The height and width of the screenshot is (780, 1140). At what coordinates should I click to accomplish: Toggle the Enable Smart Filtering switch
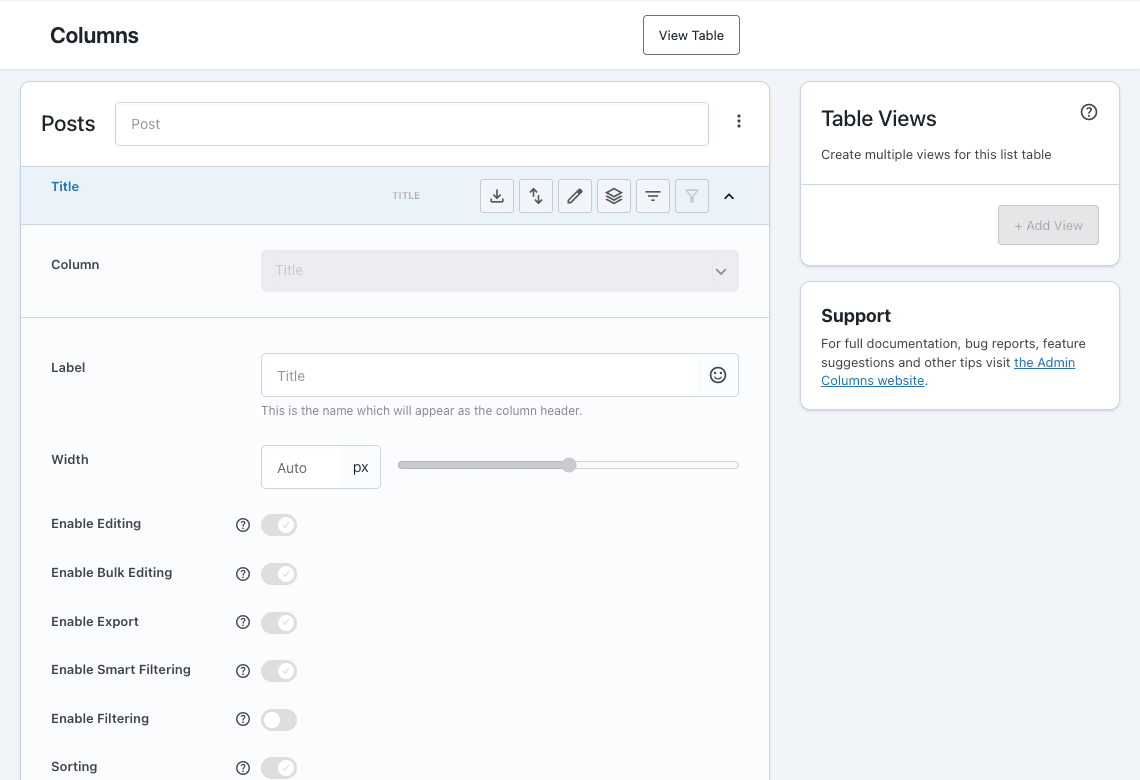tap(279, 671)
